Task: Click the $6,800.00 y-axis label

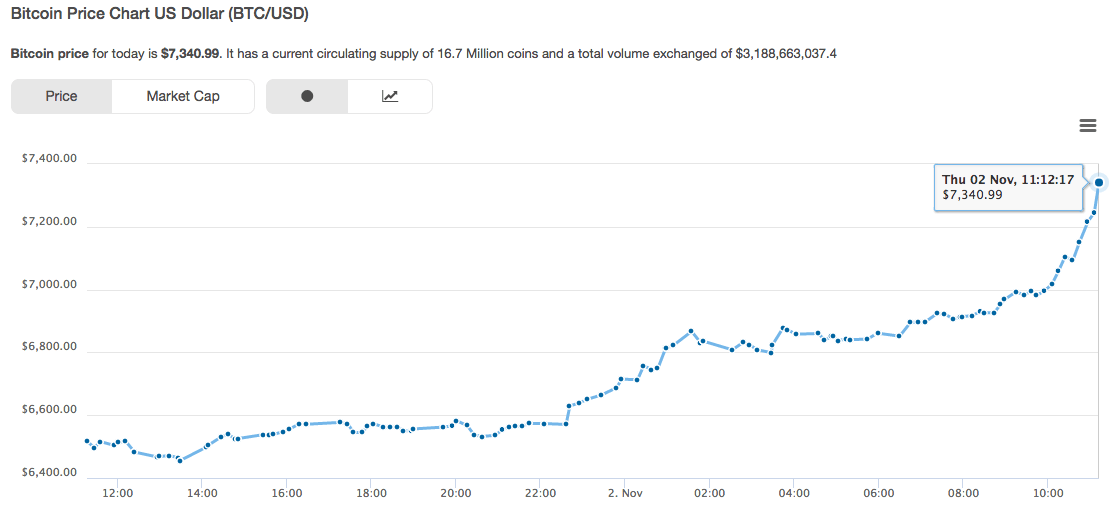Action: click(x=50, y=347)
